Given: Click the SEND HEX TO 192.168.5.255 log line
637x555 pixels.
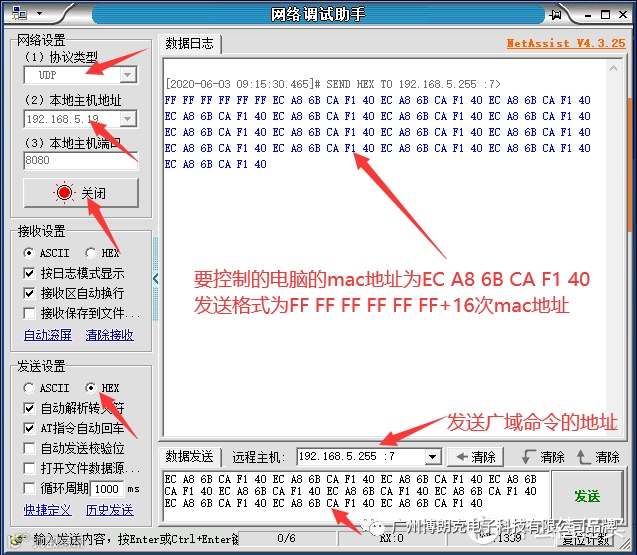Looking at the screenshot, I should [x=333, y=84].
